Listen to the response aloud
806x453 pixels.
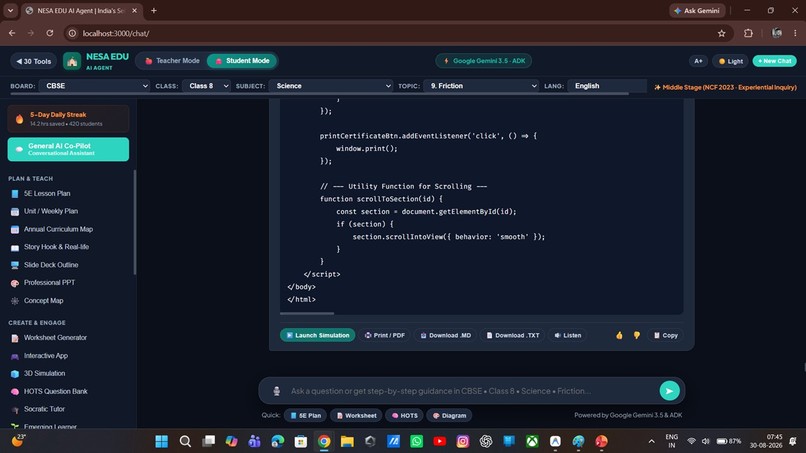567,335
